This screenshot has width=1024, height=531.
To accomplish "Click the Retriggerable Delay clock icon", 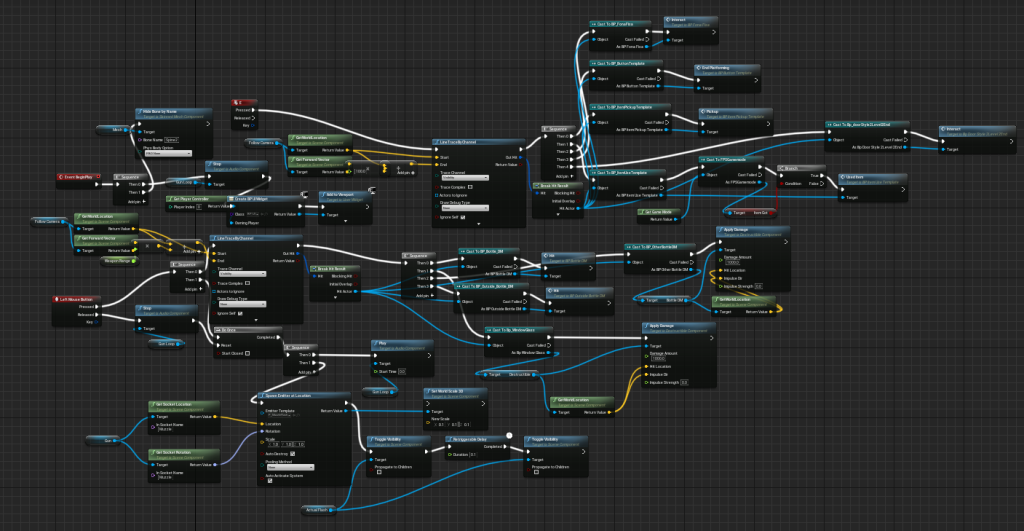I will 508,436.
